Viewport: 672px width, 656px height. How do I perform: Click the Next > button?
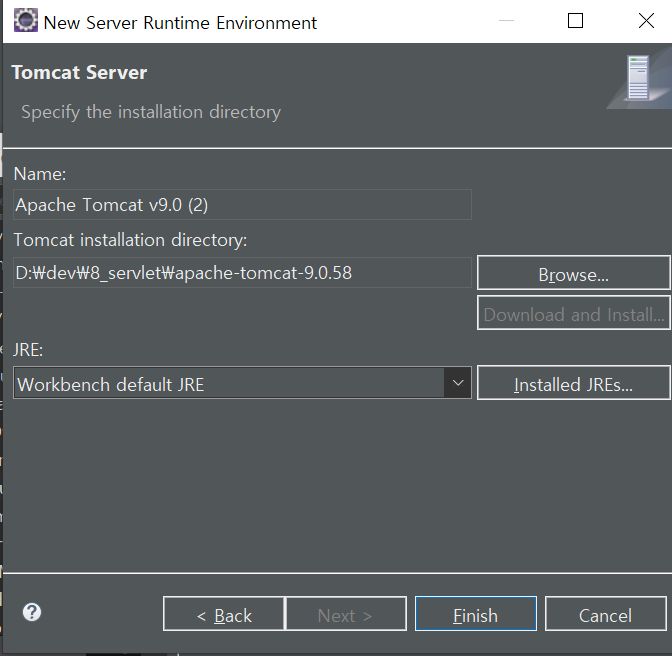click(x=346, y=614)
